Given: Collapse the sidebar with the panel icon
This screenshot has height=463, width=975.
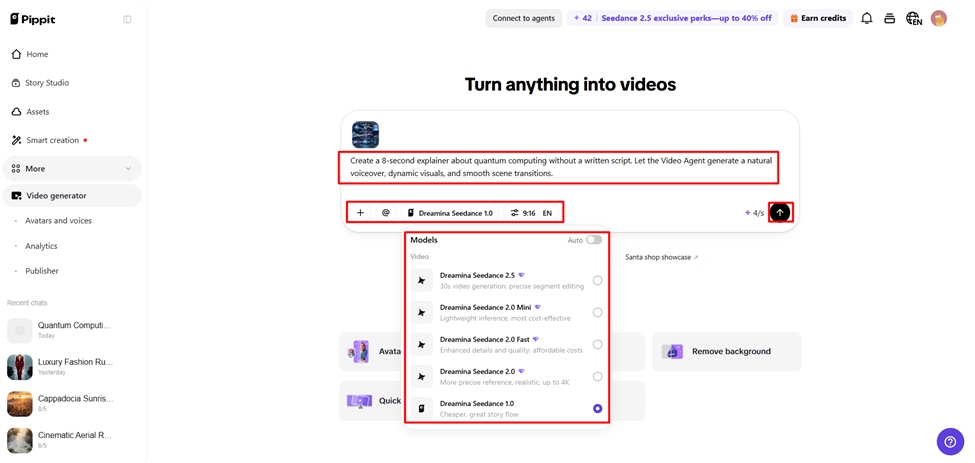Looking at the screenshot, I should point(127,19).
